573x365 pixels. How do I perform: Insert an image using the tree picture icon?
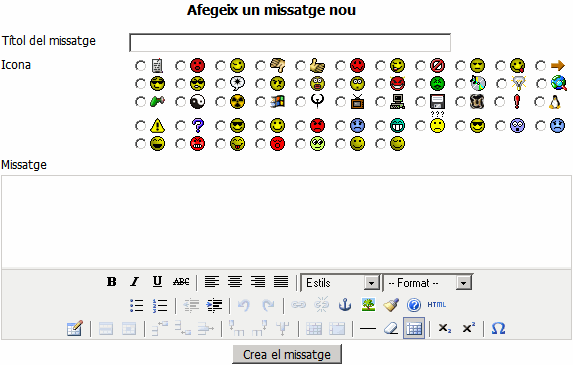368,305
